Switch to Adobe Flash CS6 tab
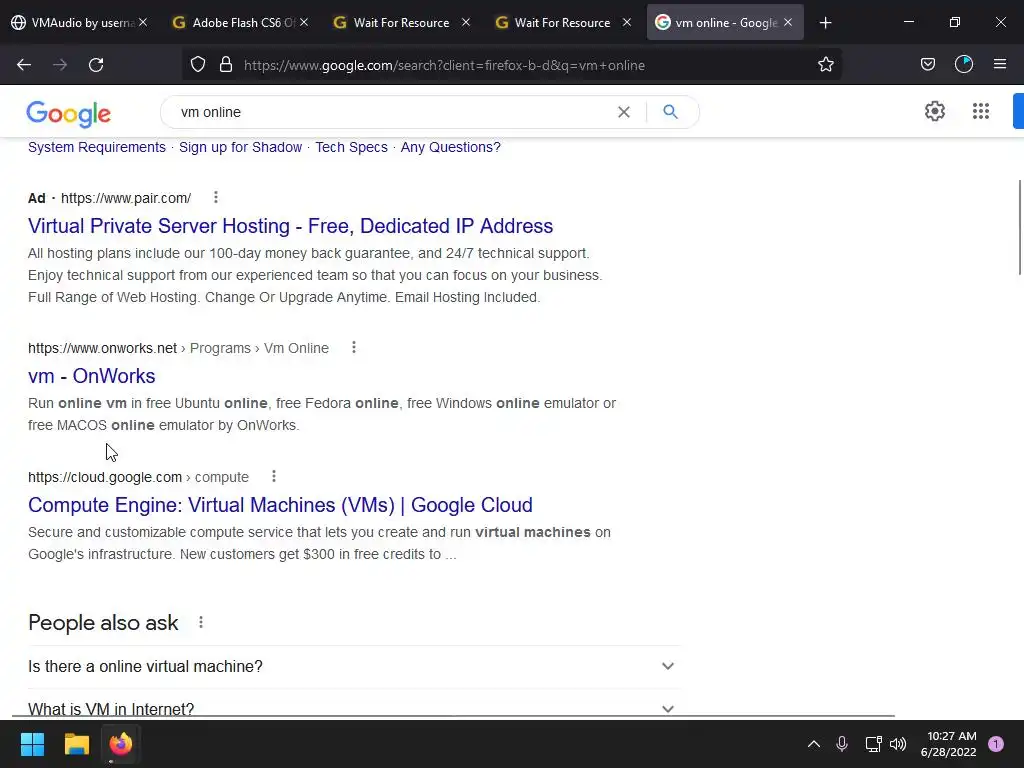Viewport: 1024px width, 768px height. click(x=238, y=23)
